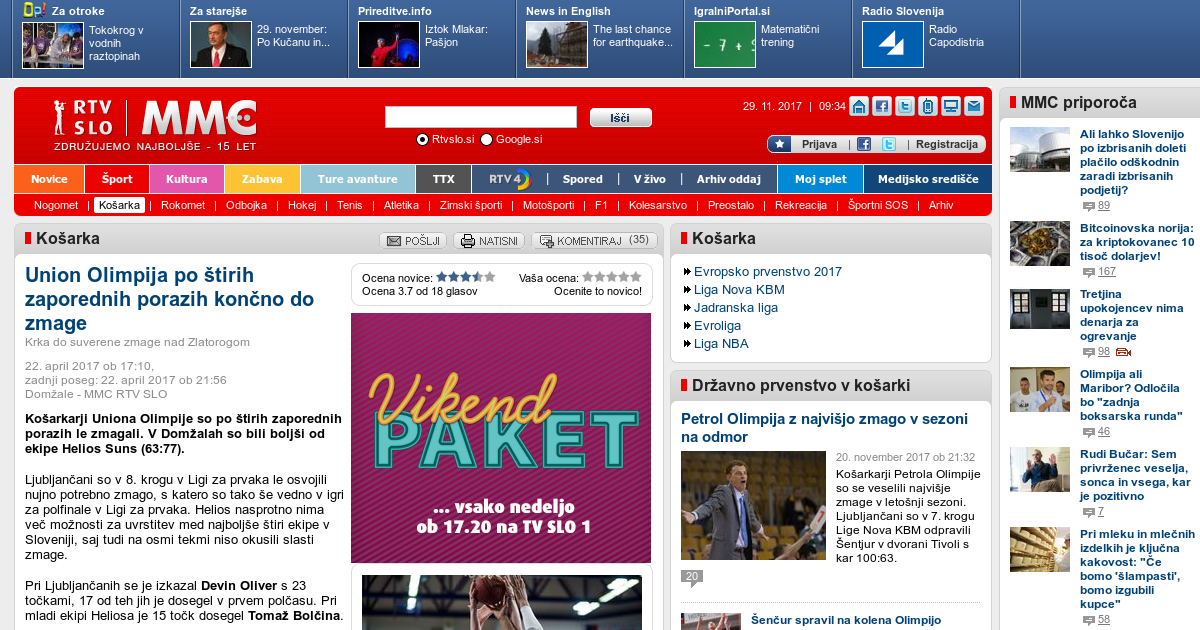
Task: Select the Rtvslo.si search radio button
Action: point(422,140)
